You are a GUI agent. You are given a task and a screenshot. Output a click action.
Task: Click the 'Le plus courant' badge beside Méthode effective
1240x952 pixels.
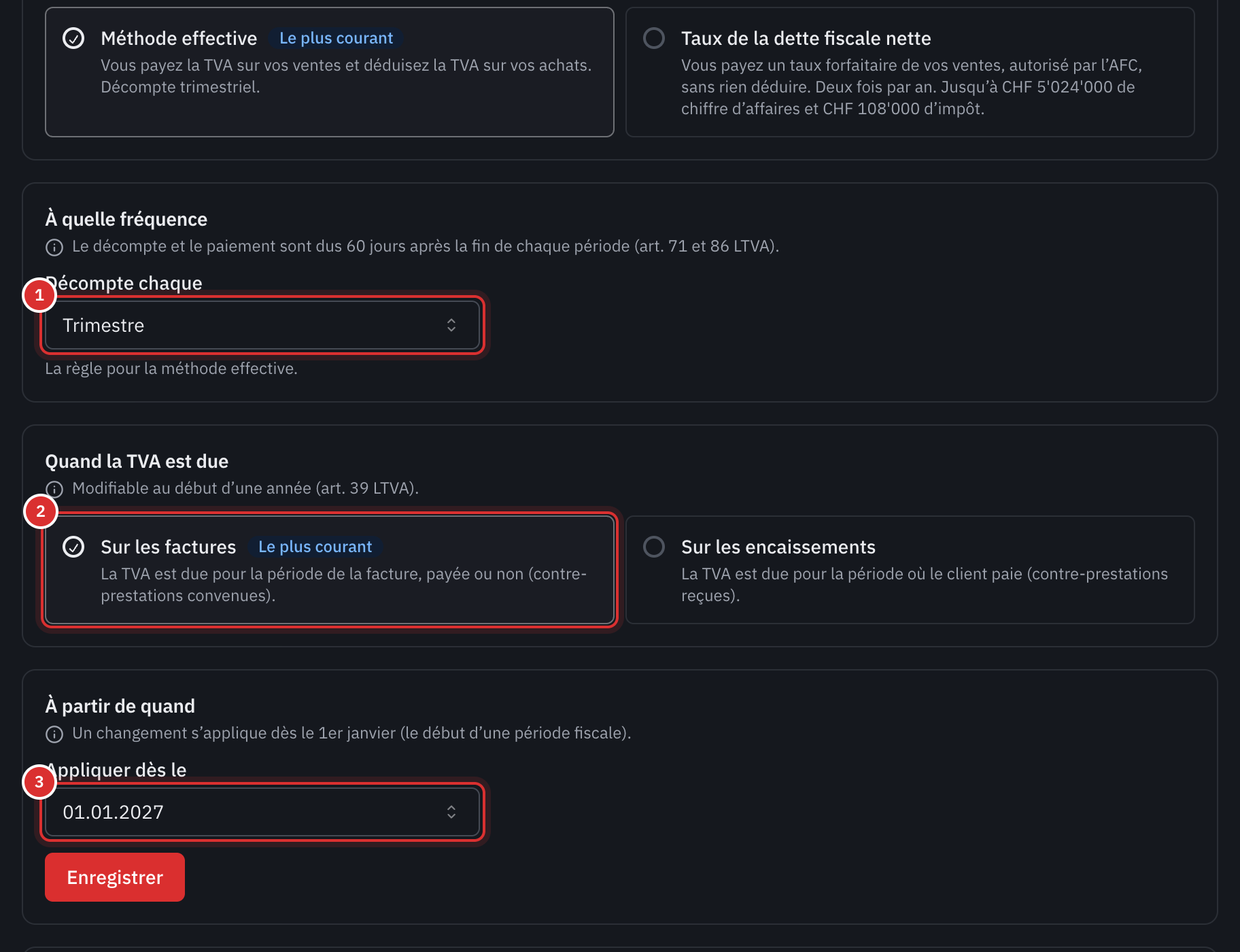(336, 38)
